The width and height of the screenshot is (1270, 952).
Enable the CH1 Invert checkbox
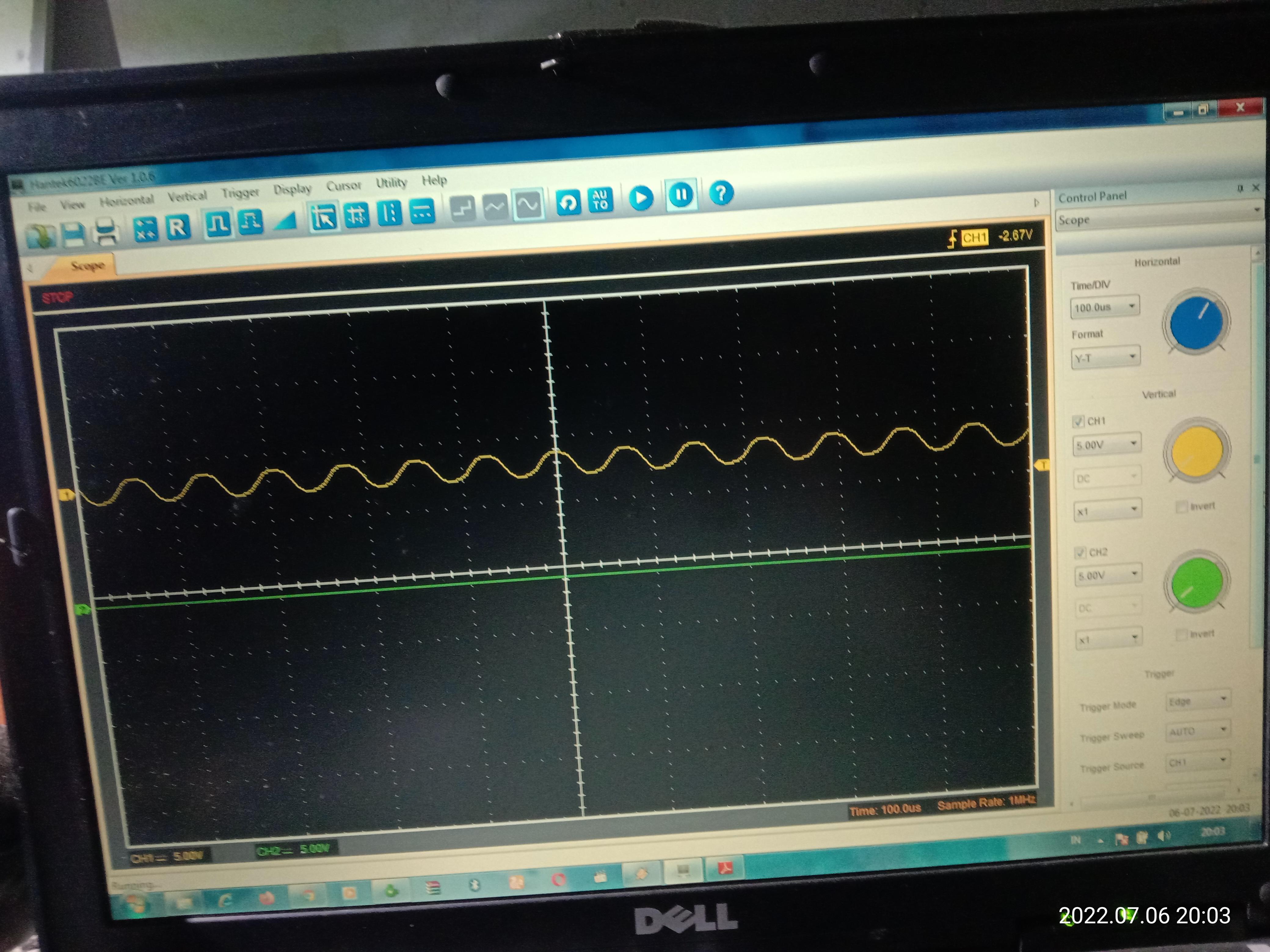[x=1181, y=507]
